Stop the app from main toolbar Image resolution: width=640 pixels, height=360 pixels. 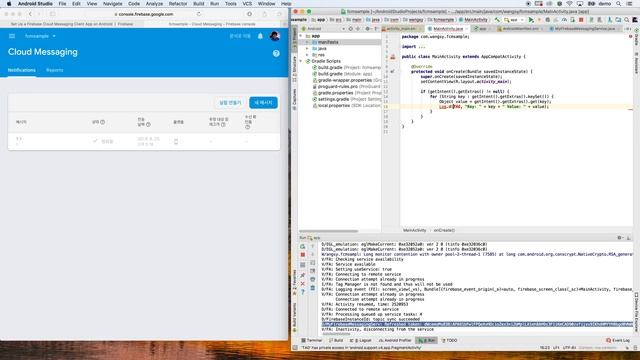(x=581, y=20)
